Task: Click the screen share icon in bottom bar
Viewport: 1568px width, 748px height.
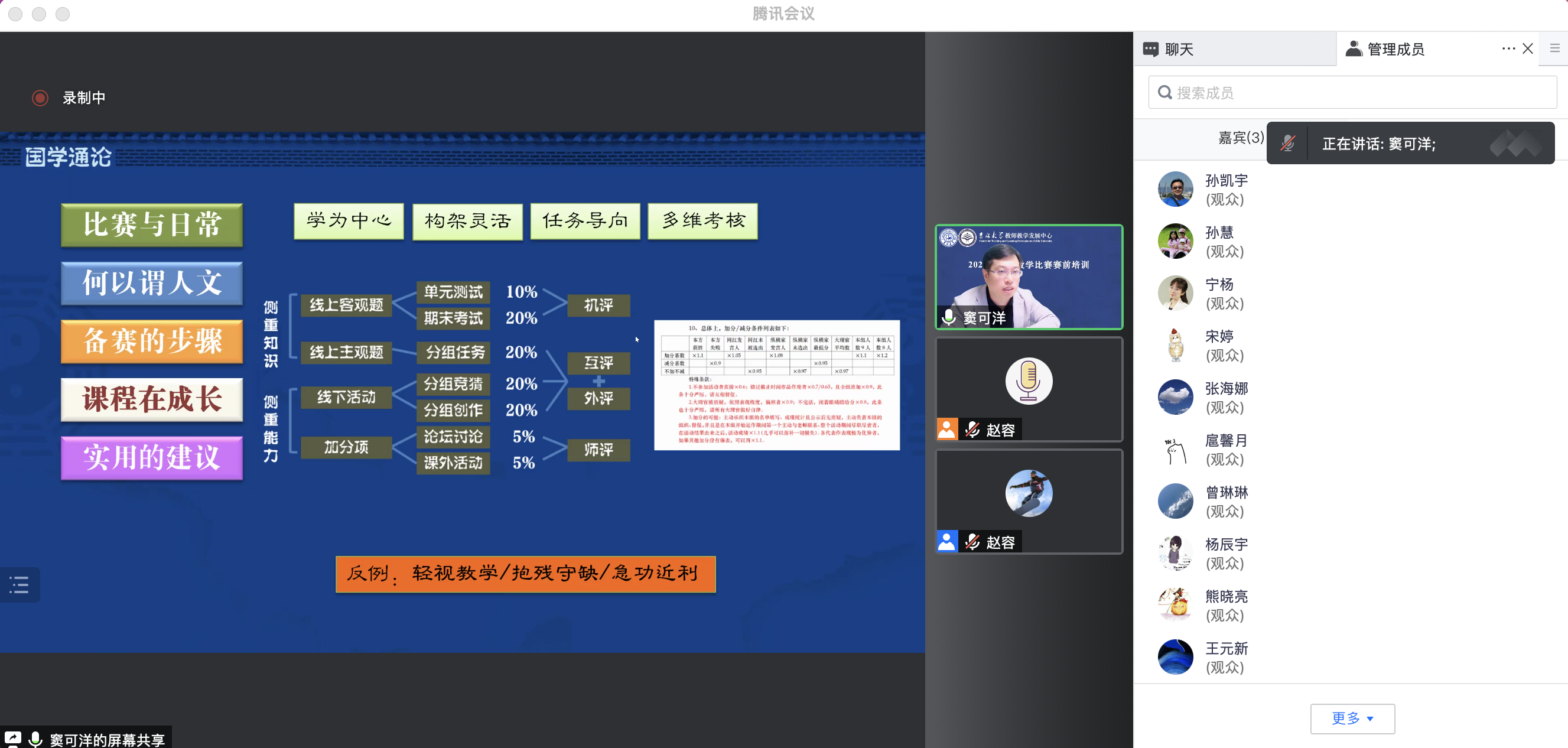Action: click(12, 739)
